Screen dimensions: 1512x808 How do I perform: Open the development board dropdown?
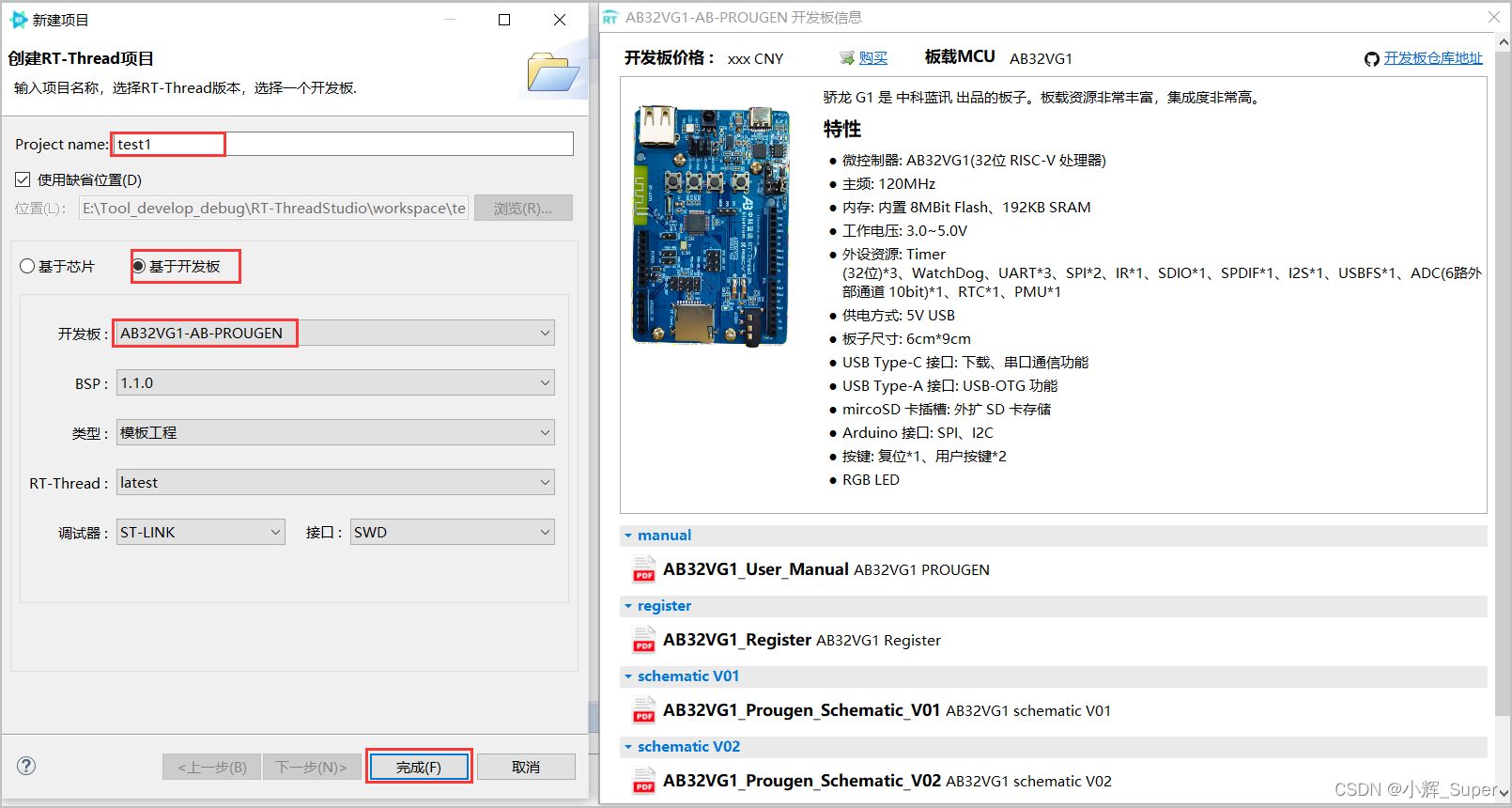coord(335,333)
